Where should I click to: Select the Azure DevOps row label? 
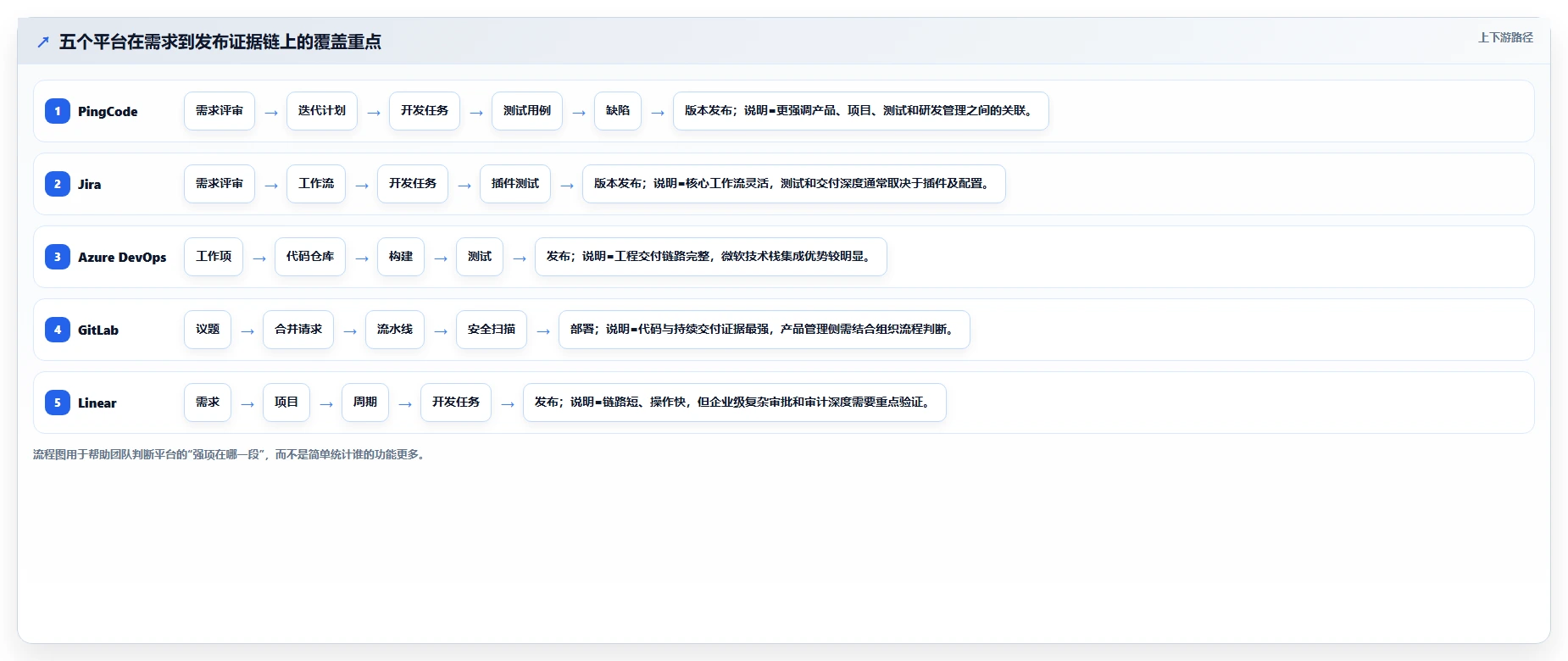pyautogui.click(x=122, y=257)
